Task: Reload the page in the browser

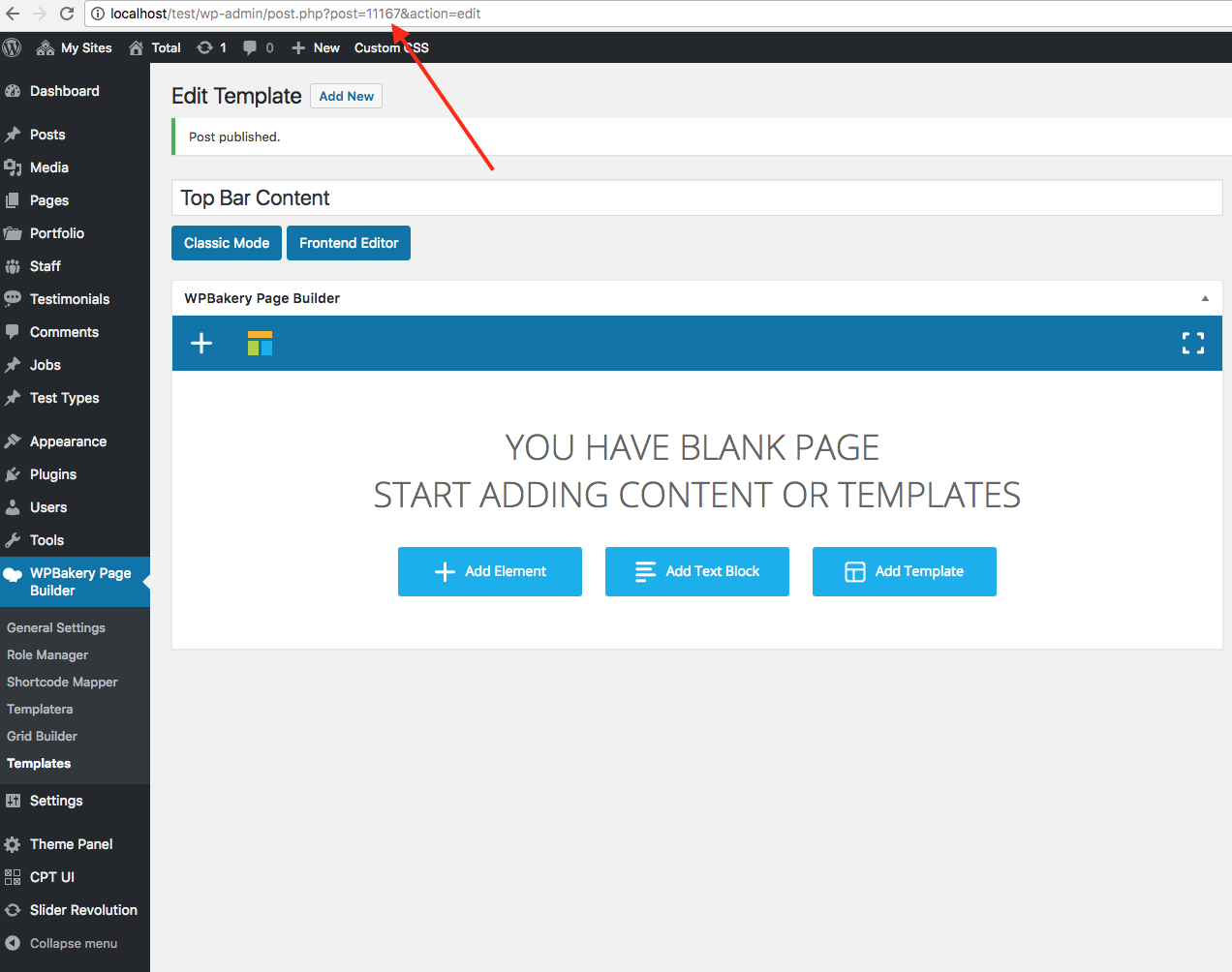Action: click(x=67, y=14)
